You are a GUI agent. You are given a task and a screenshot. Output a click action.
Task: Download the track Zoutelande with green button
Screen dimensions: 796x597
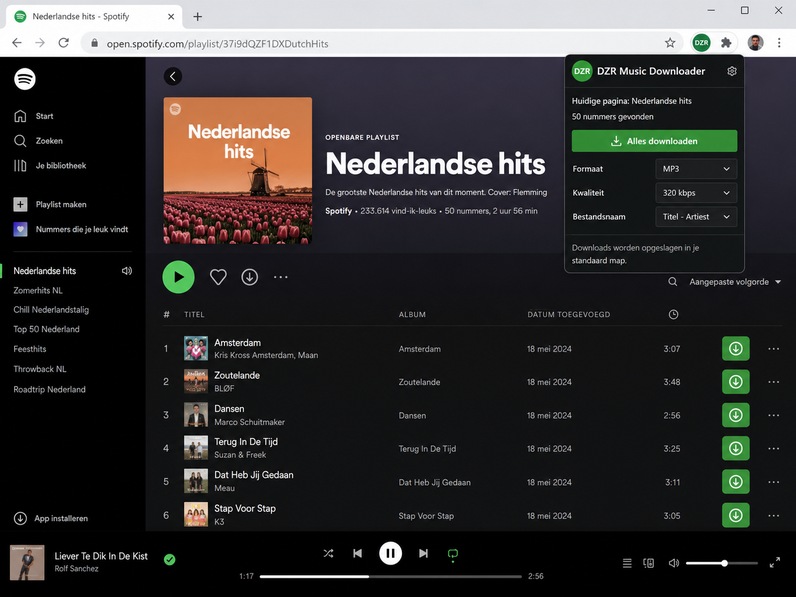click(736, 382)
